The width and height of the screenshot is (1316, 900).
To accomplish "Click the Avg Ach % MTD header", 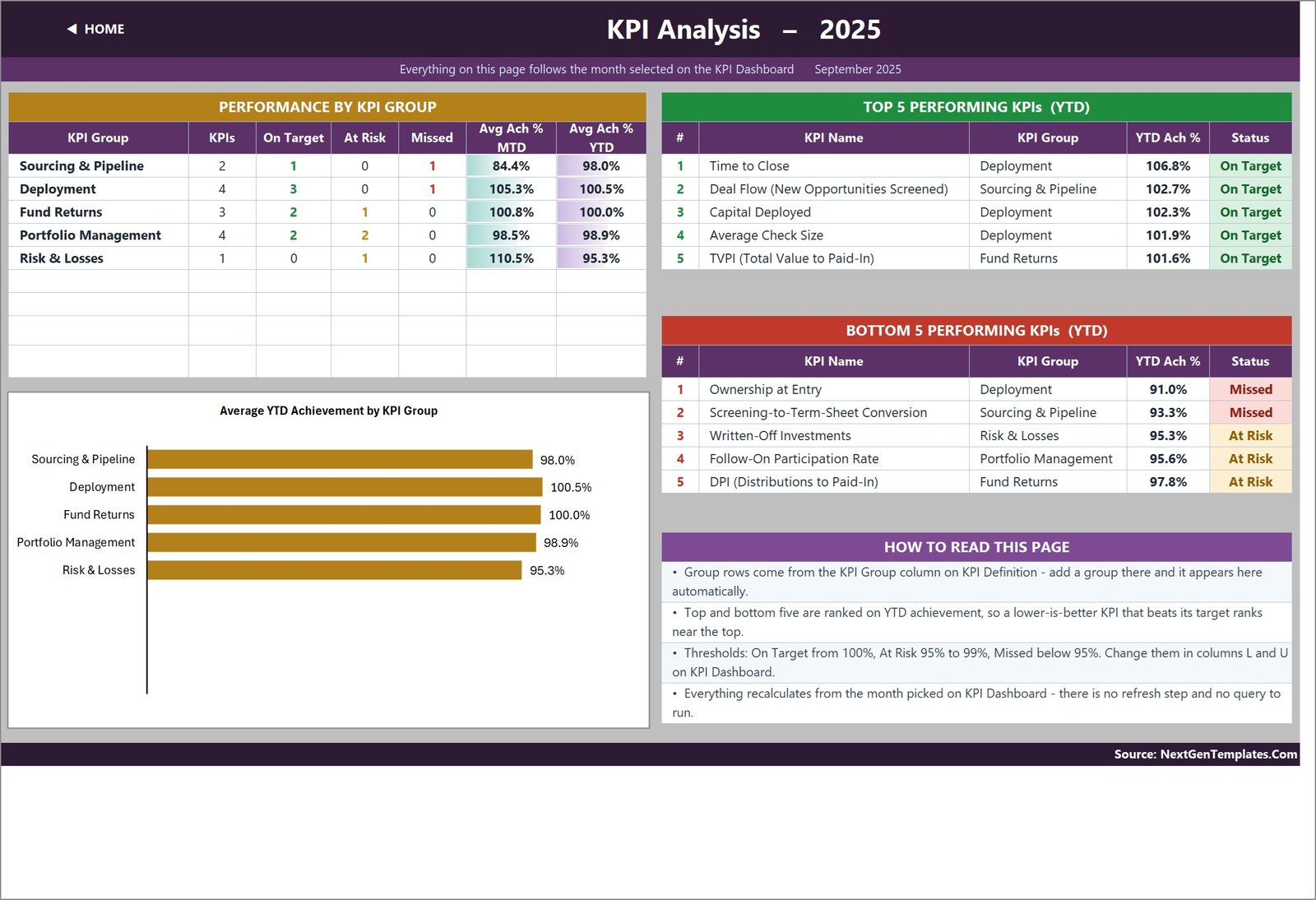I will coord(511,137).
